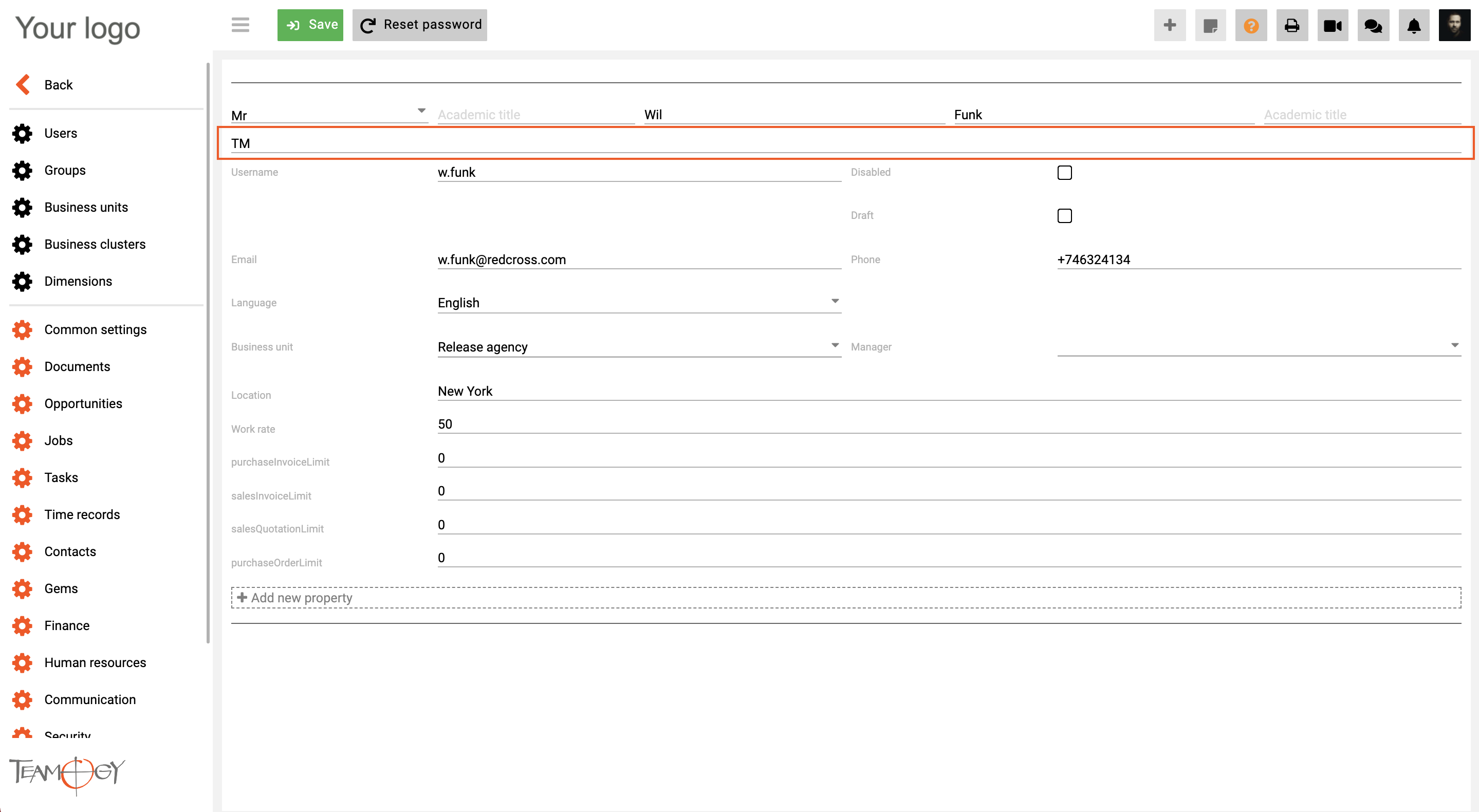Viewport: 1479px width, 812px height.
Task: Click the orange gear beside Documents
Action: pyautogui.click(x=23, y=367)
